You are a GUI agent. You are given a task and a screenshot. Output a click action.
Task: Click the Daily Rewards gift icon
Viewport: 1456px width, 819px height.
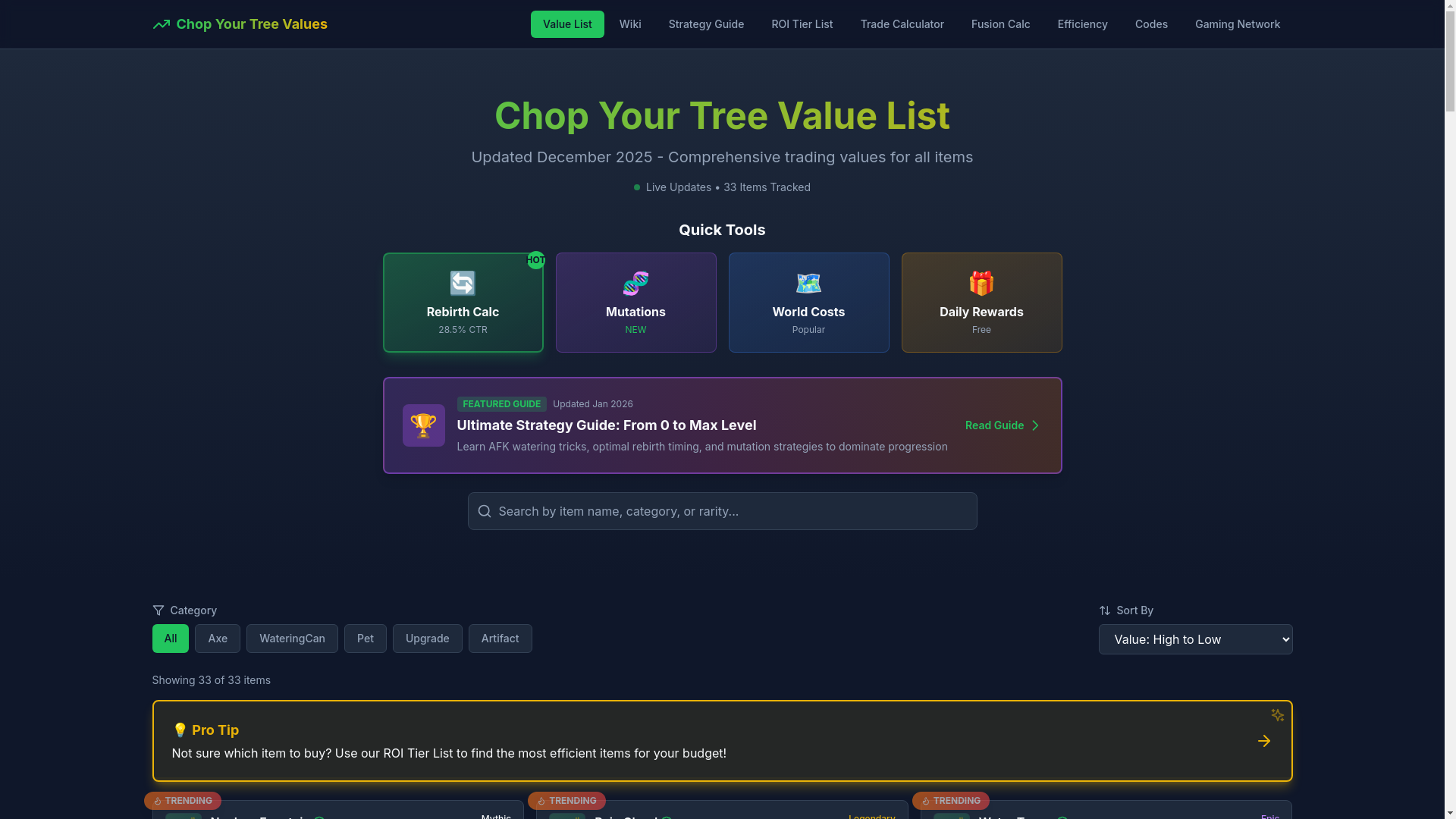pos(981,284)
